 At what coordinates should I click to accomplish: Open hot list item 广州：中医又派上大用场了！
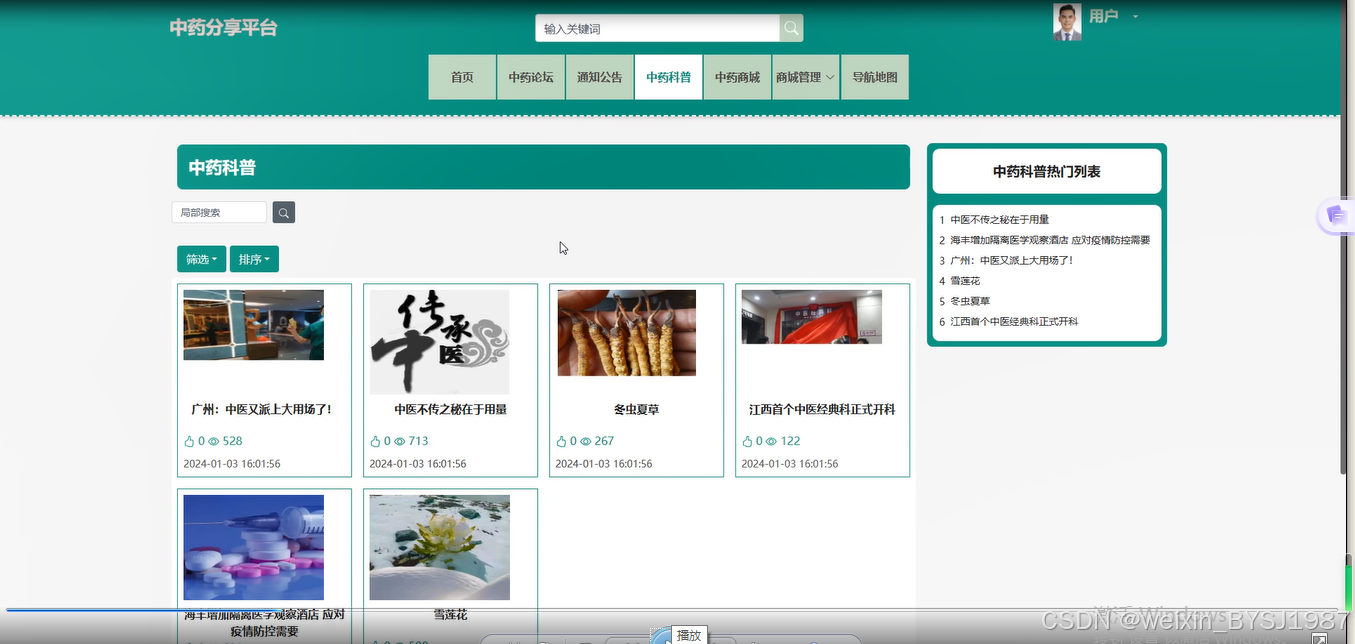[x=1012, y=260]
